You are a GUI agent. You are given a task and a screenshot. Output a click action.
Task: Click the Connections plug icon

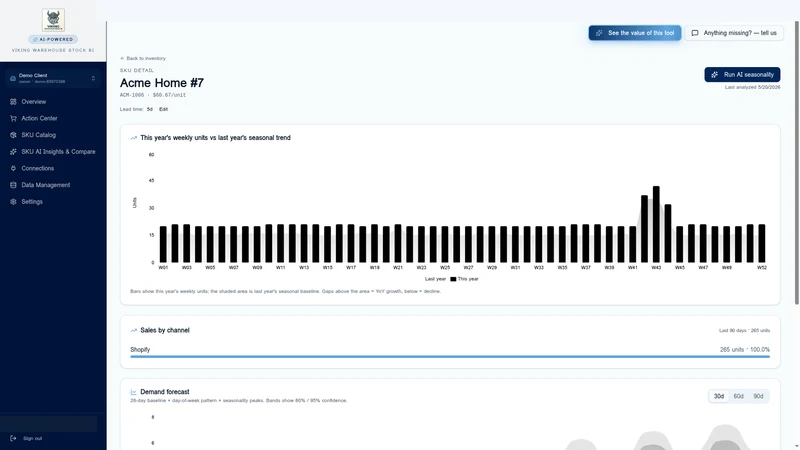click(13, 168)
